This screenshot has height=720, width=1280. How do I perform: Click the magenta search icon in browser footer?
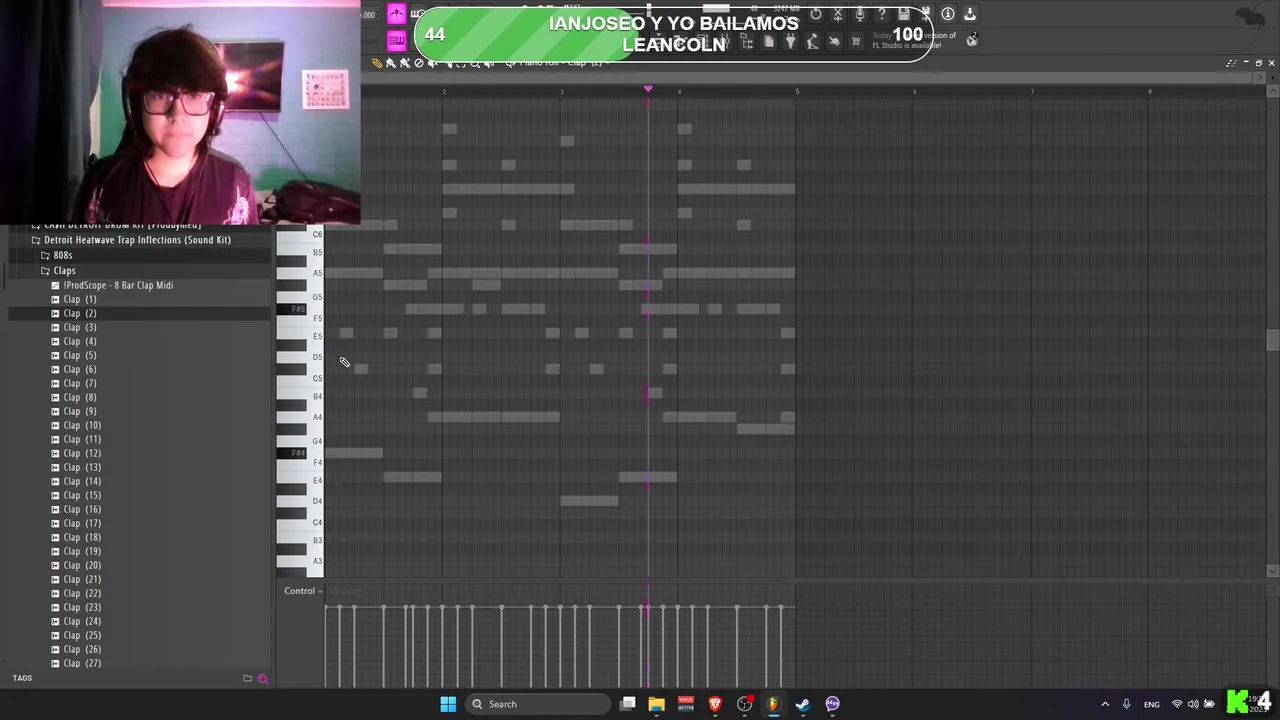[x=262, y=678]
